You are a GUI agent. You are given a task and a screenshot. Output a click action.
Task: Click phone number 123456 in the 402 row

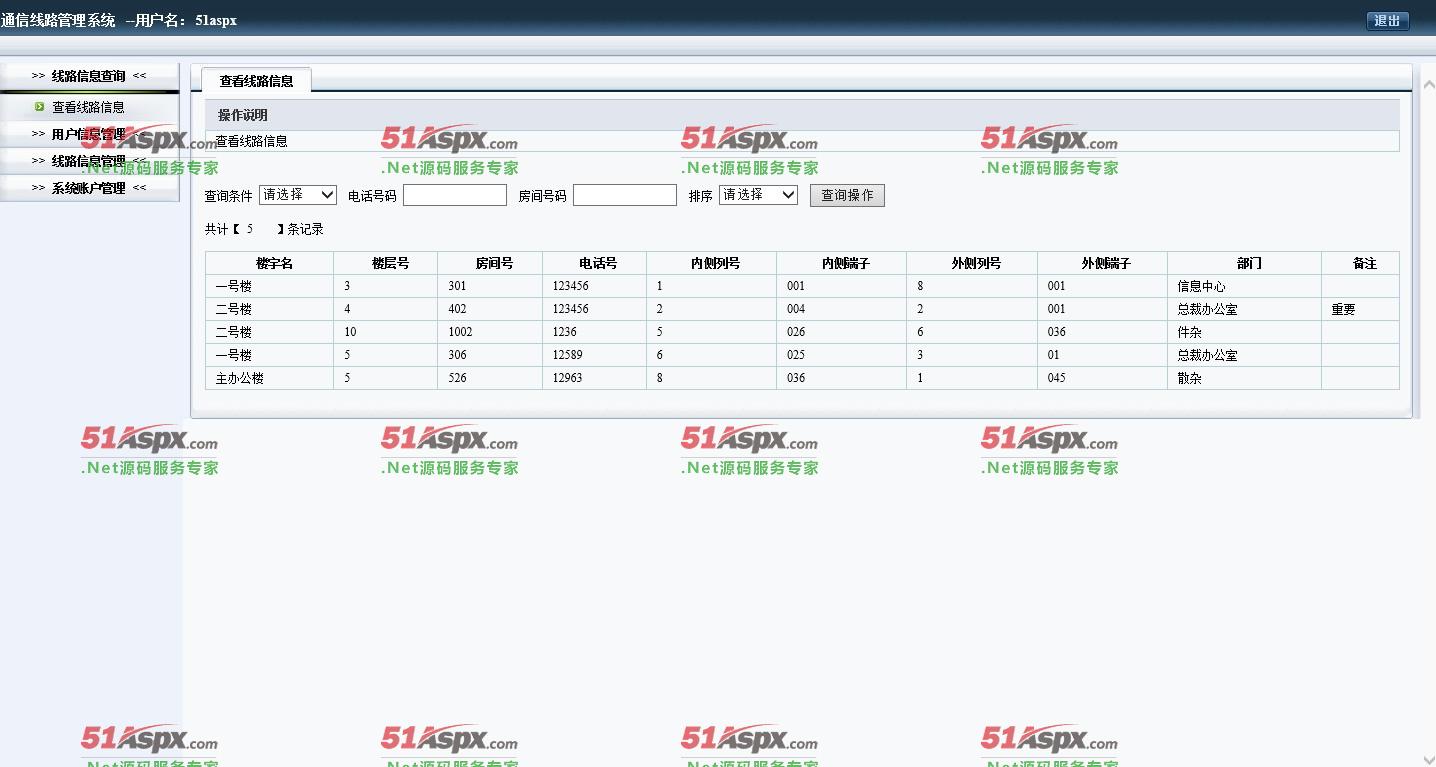(570, 309)
